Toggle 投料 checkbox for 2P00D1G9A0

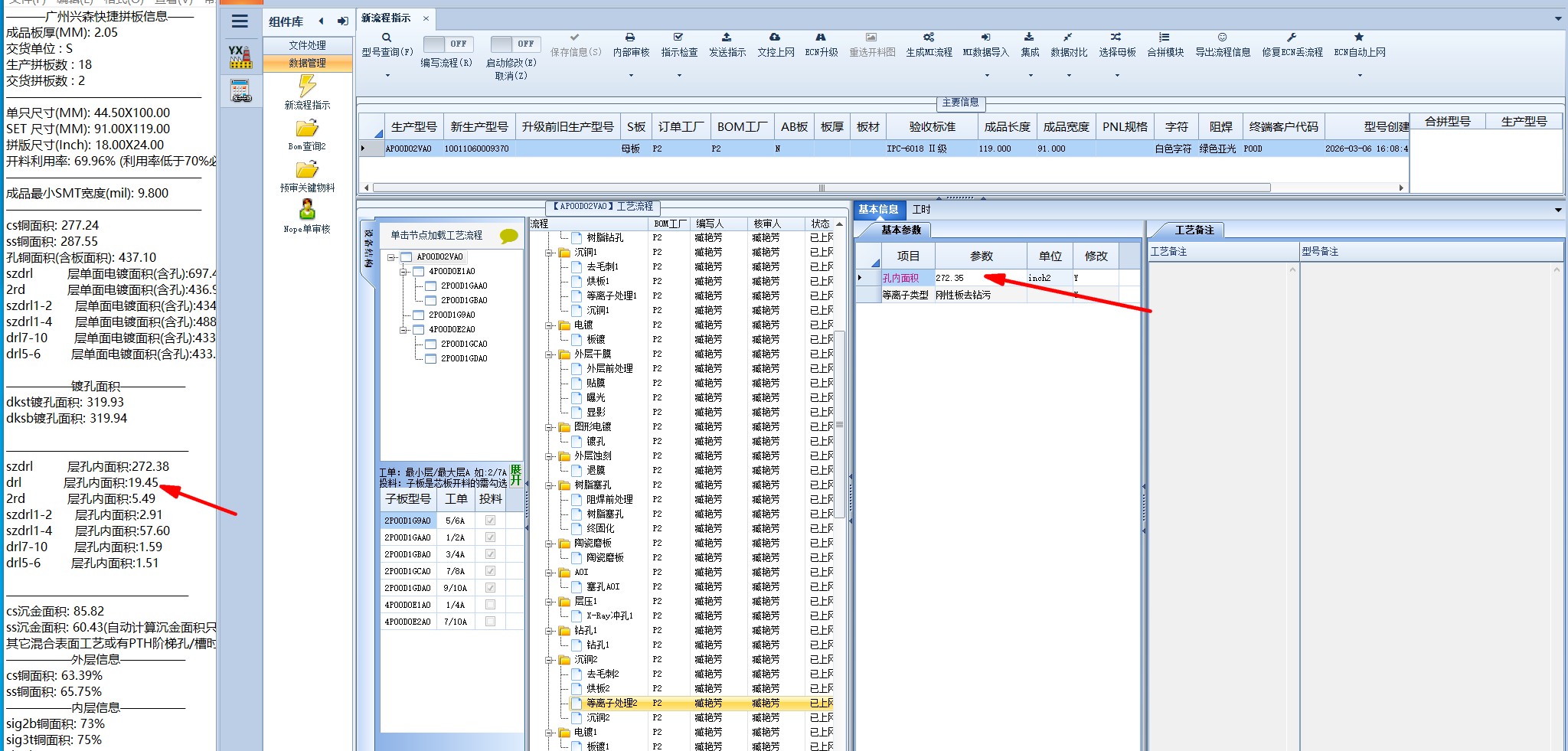coord(490,521)
